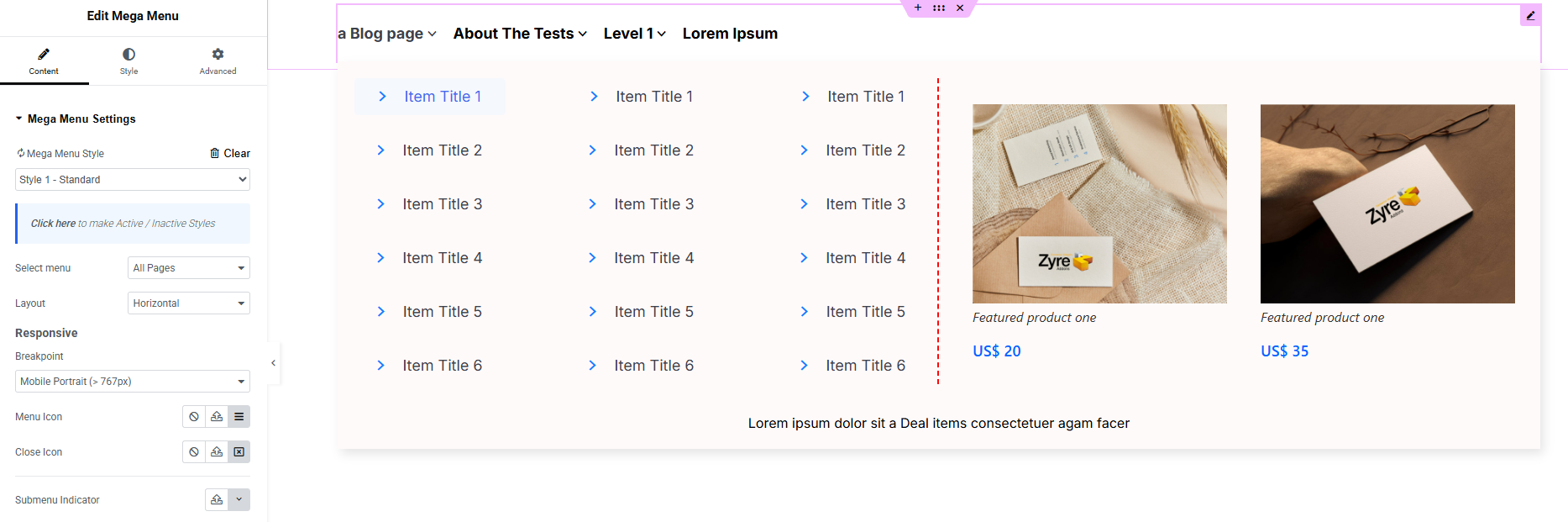Click the add section plus icon
1568x522 pixels.
pos(918,8)
